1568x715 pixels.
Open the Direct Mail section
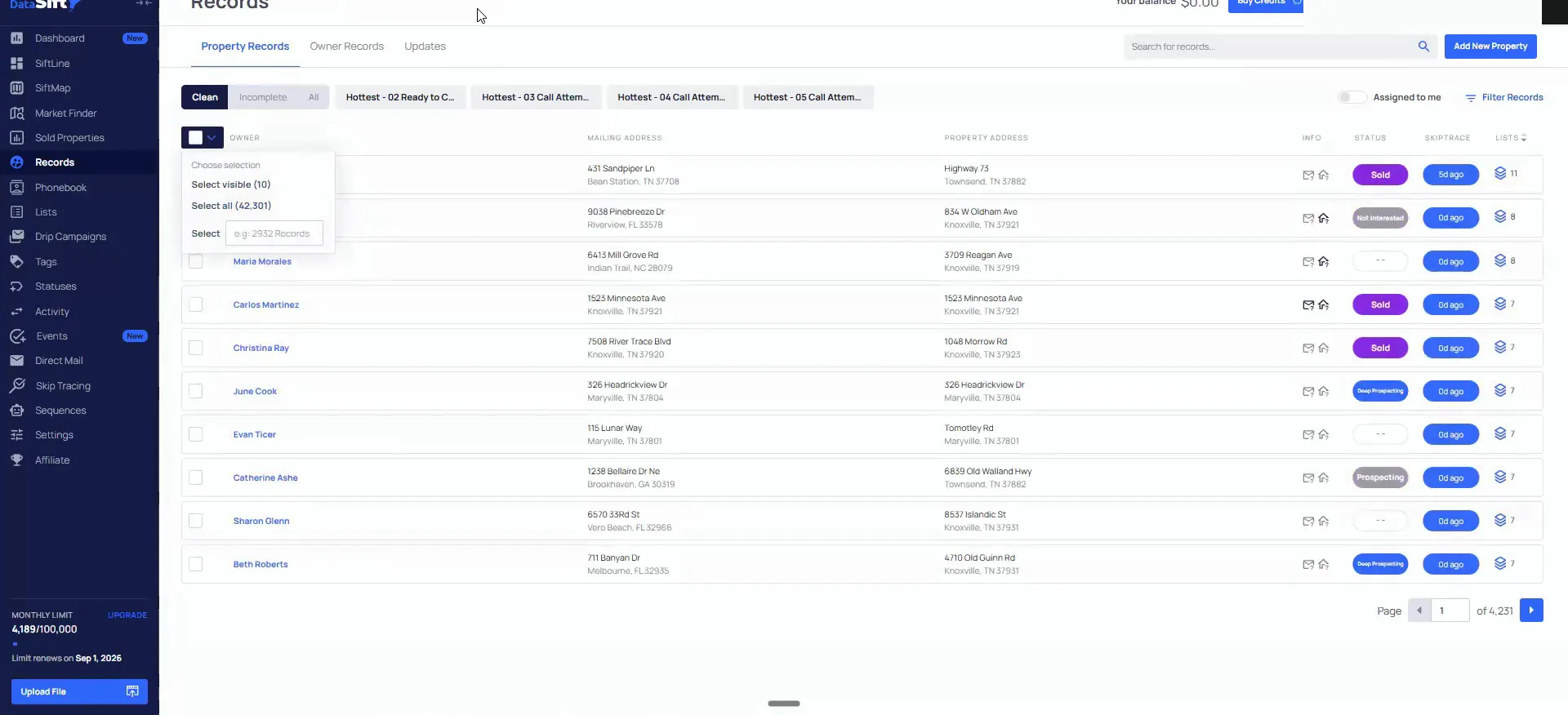(x=59, y=361)
